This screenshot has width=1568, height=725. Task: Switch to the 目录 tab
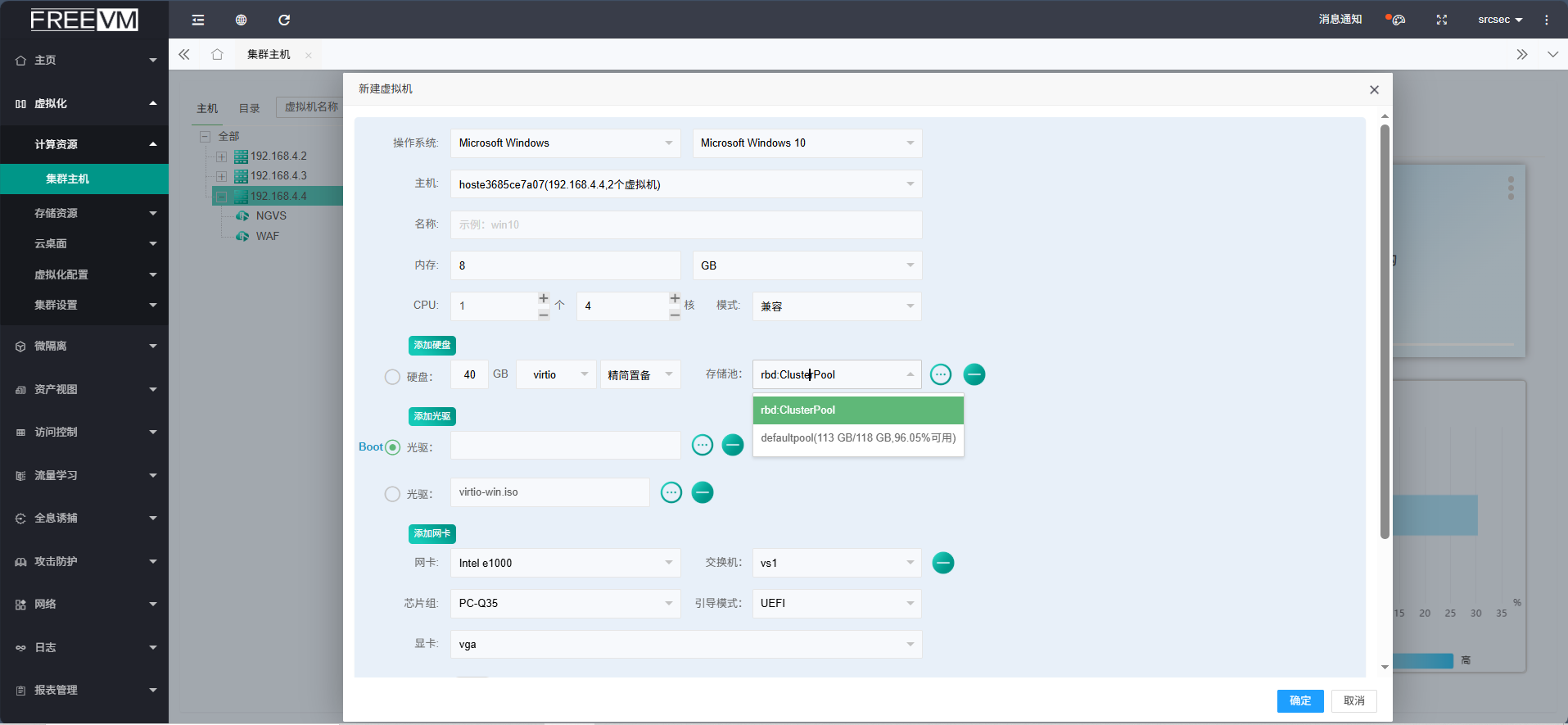[x=249, y=108]
